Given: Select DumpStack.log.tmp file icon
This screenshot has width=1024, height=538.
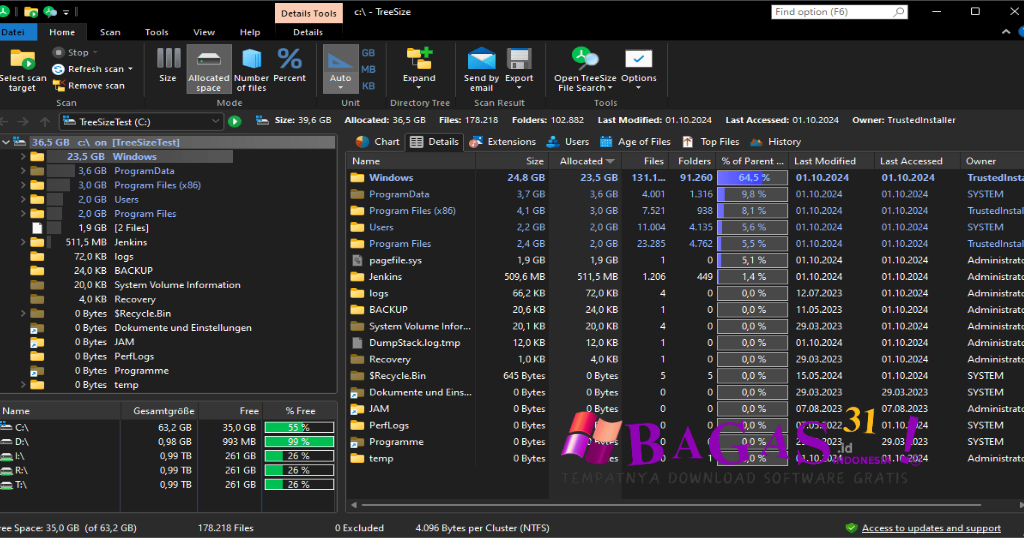Looking at the screenshot, I should [357, 343].
